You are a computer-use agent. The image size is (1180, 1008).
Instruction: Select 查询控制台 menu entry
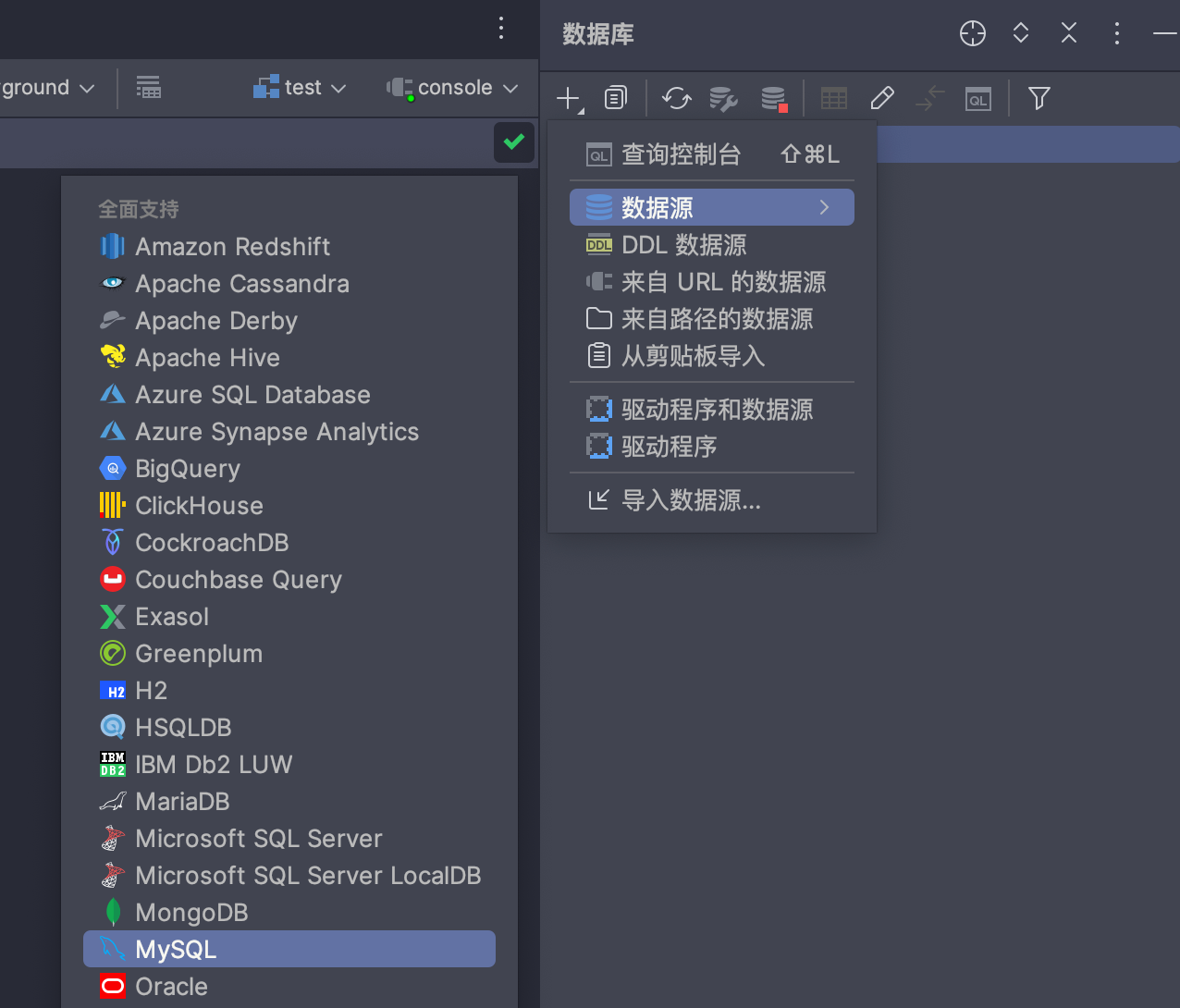pyautogui.click(x=712, y=154)
